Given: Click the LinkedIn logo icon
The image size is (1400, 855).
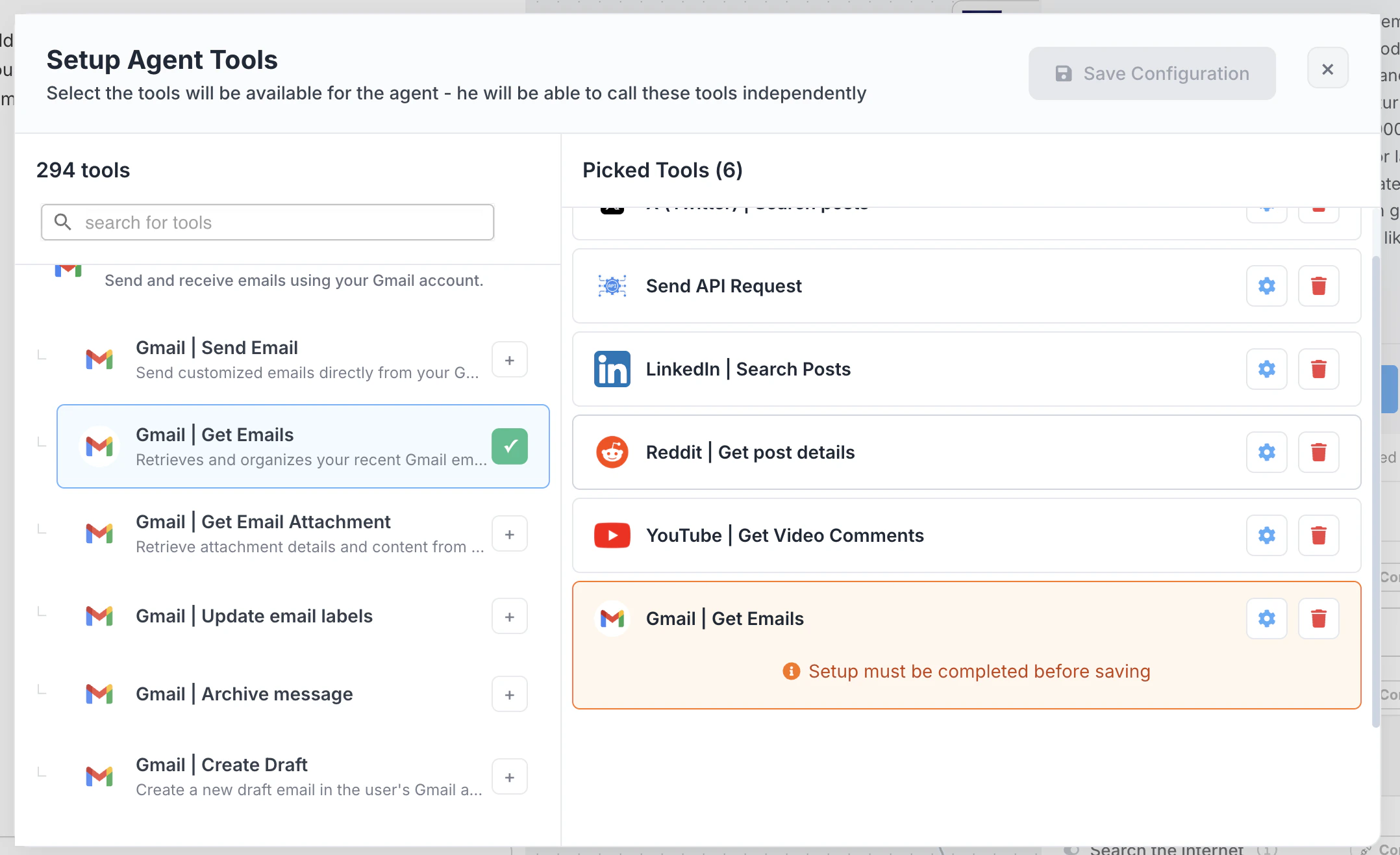Looking at the screenshot, I should click(612, 369).
